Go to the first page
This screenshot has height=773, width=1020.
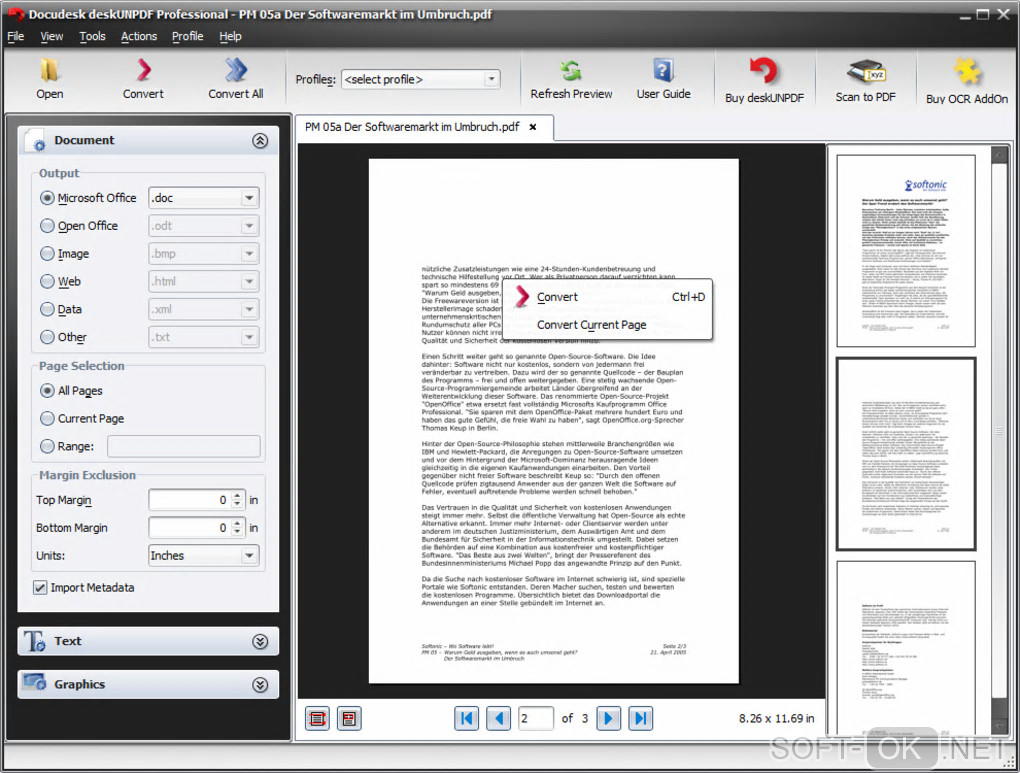(466, 718)
